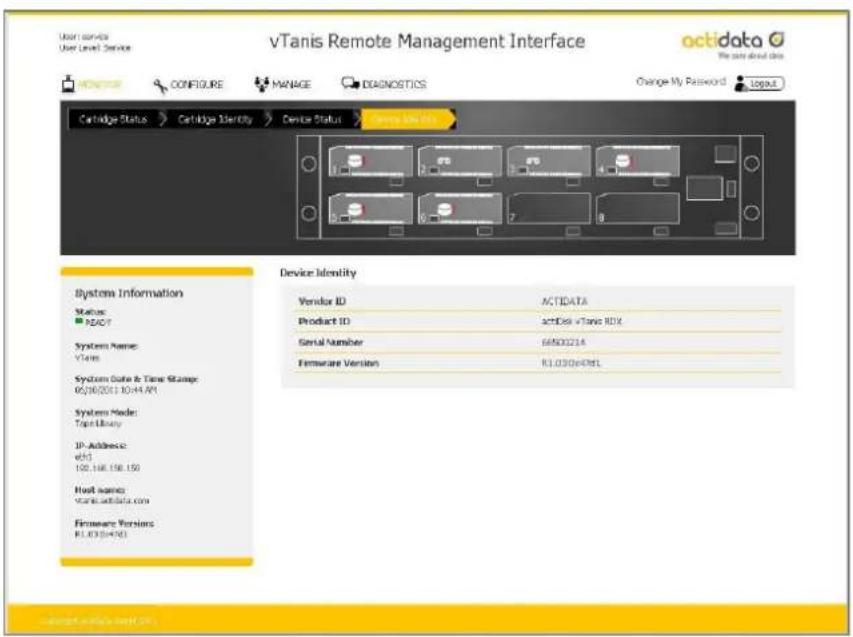
Task: Click the Manage network icon
Action: pos(262,84)
